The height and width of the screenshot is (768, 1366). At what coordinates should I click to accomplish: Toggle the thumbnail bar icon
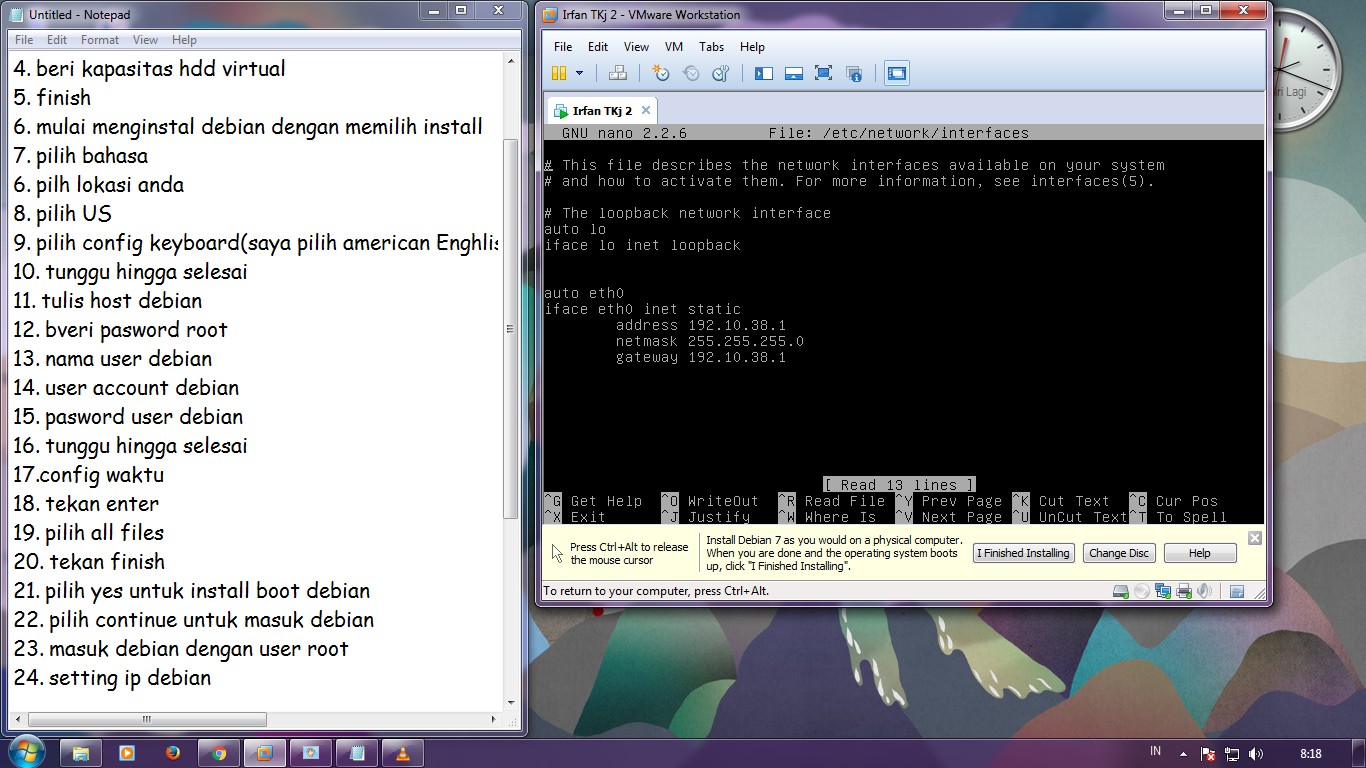[x=794, y=73]
